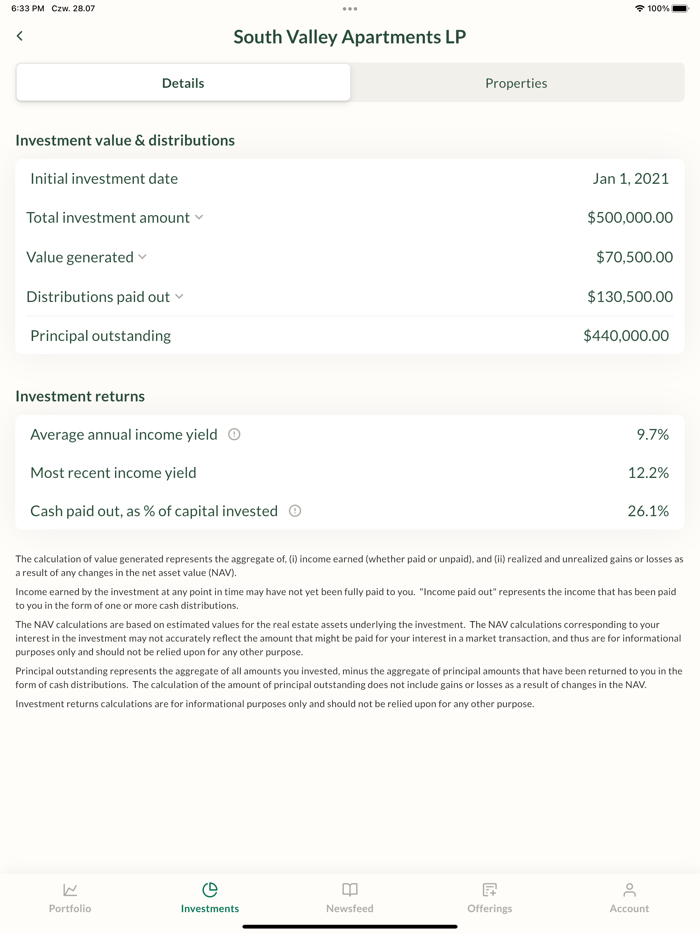700x934 pixels.
Task: Switch to the Properties tab
Action: click(x=516, y=82)
